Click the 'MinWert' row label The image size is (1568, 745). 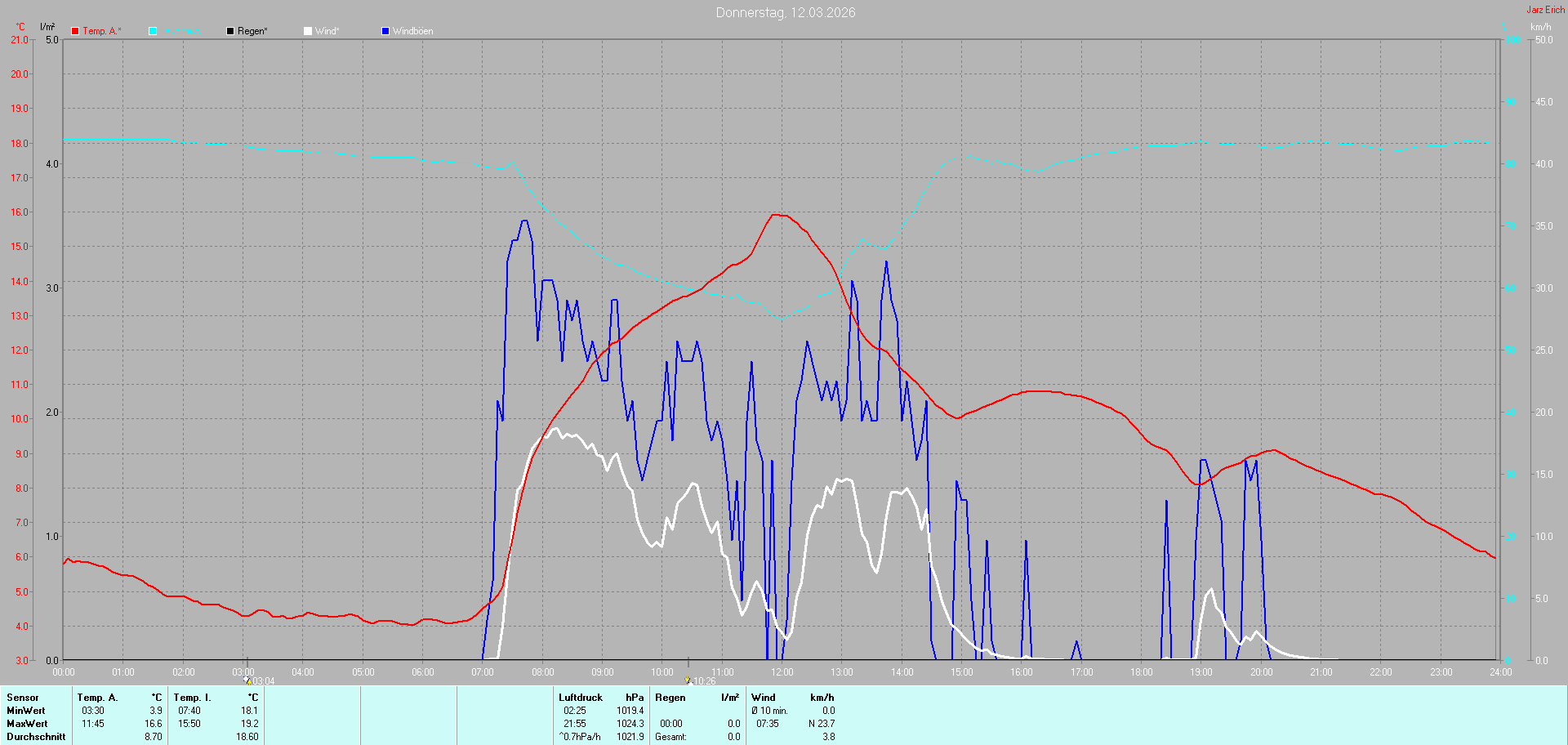point(26,711)
